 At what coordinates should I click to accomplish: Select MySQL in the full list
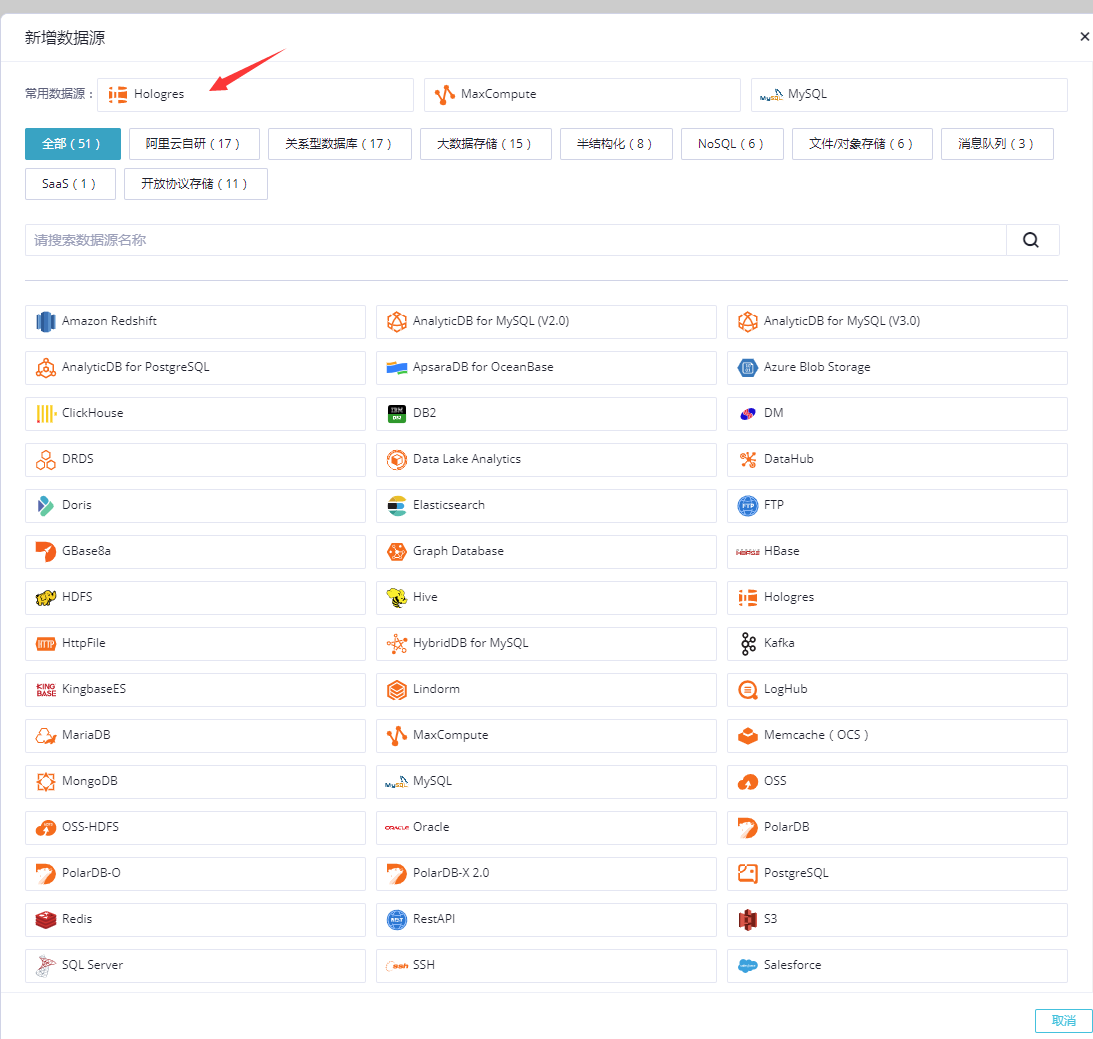pos(546,782)
